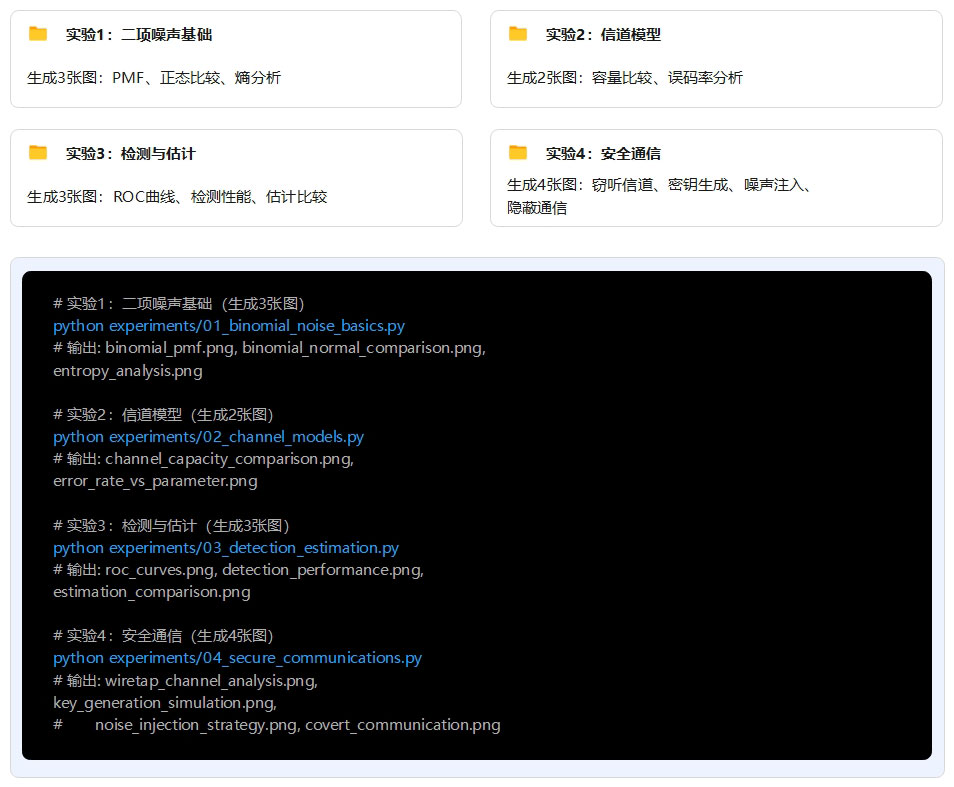
Task: Open the 实验2：信道模型 card title
Action: (x=603, y=35)
